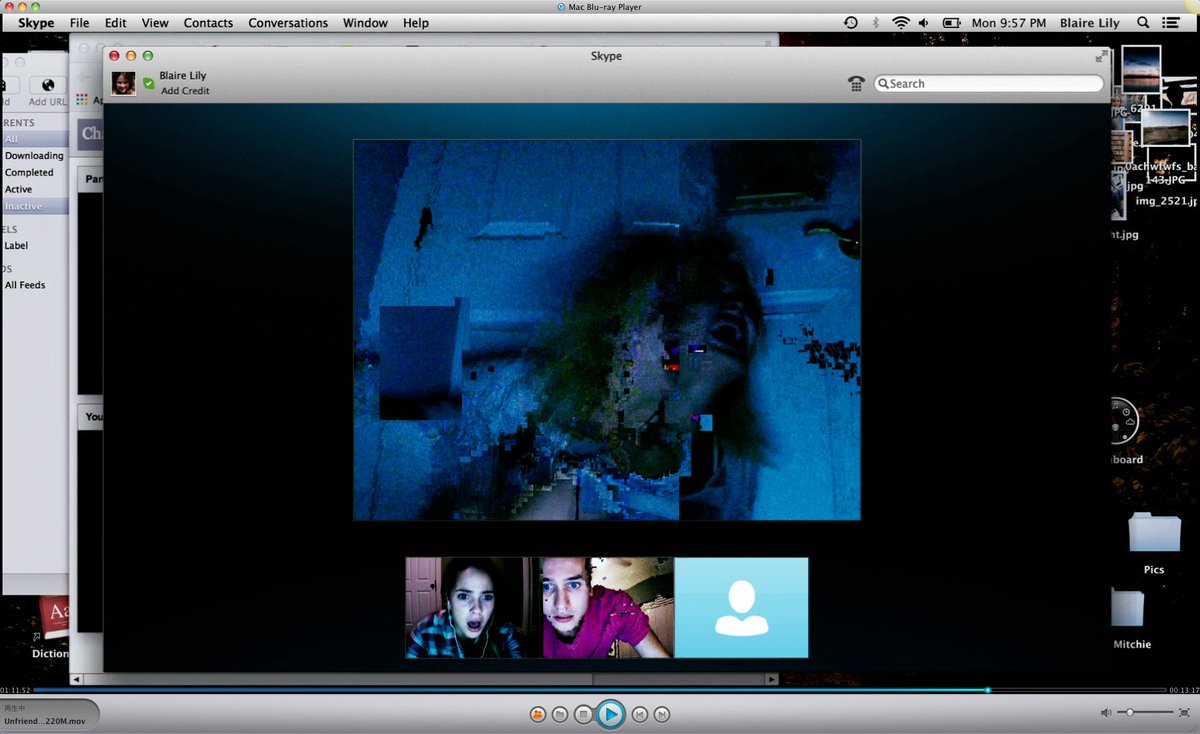Click the main glitching video feed in Skype
1200x734 pixels.
(x=607, y=330)
